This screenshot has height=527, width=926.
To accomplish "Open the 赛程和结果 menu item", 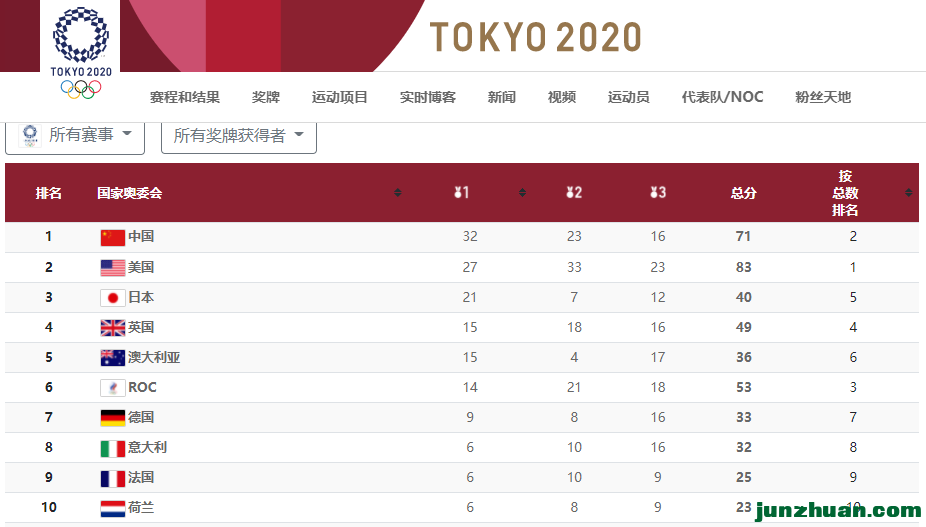I will tap(185, 97).
